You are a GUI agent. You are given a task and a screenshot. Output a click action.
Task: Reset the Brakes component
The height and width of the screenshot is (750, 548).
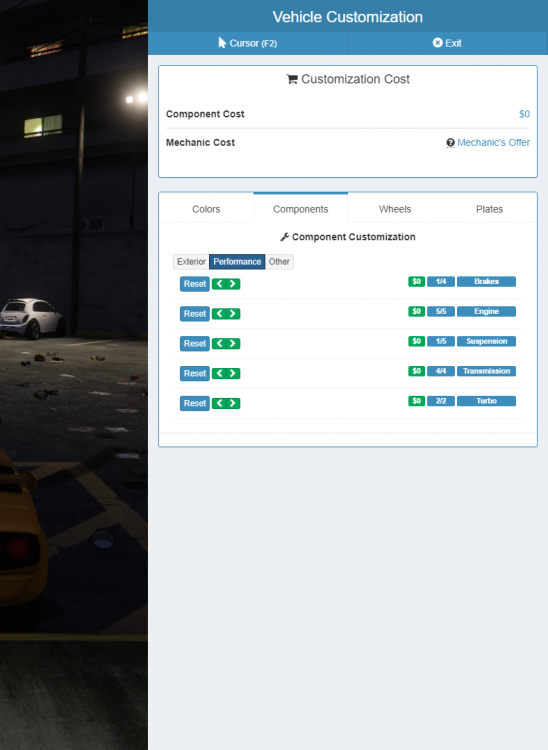pyautogui.click(x=195, y=284)
